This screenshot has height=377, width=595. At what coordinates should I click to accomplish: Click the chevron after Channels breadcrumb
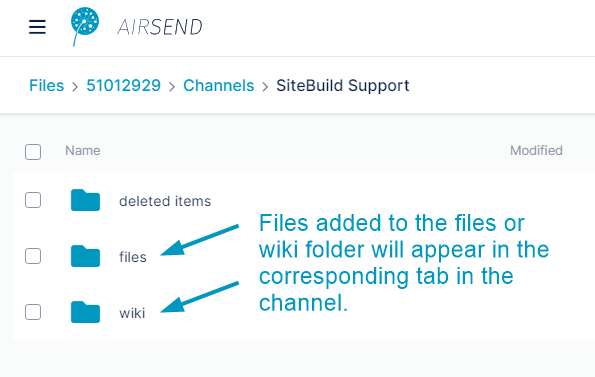coord(265,87)
